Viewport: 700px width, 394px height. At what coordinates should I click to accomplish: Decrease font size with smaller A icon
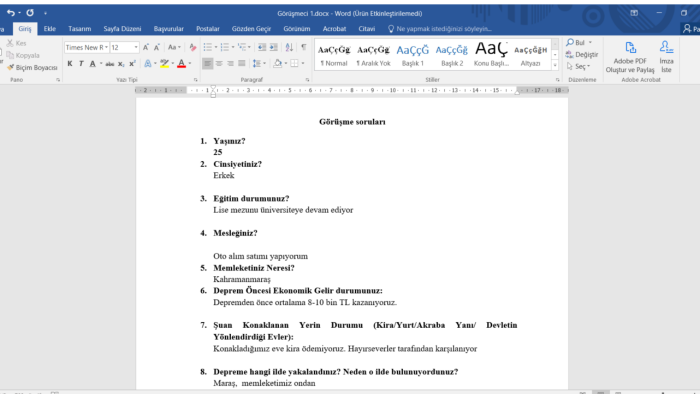click(157, 47)
